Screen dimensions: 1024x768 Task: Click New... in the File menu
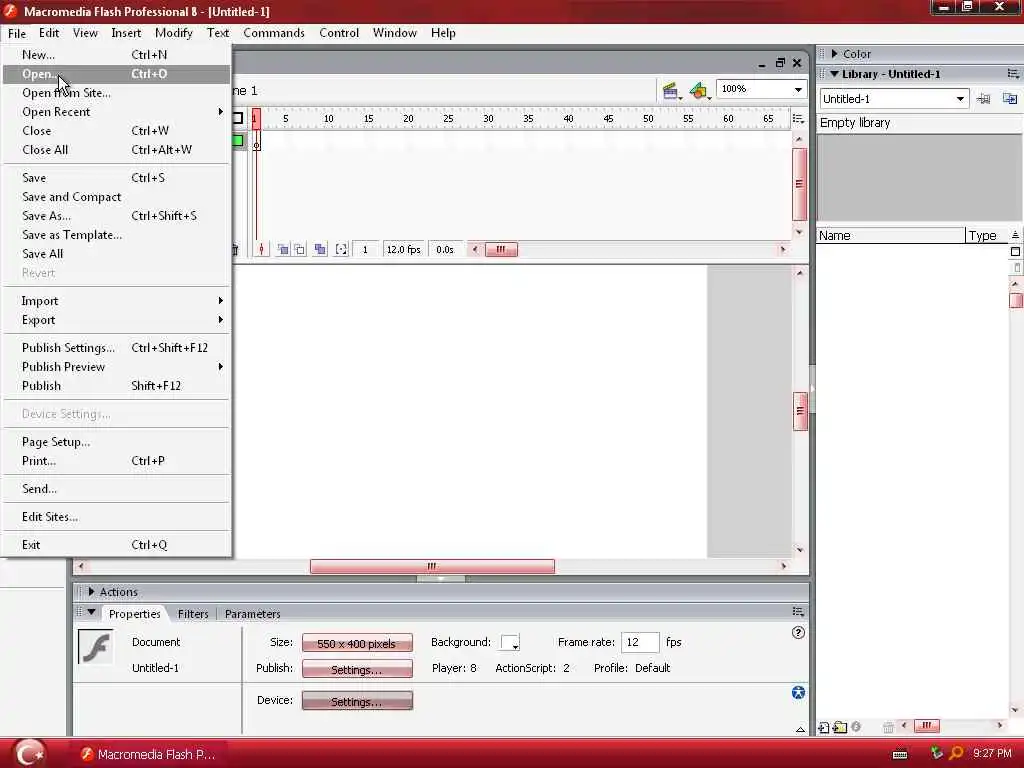point(116,55)
